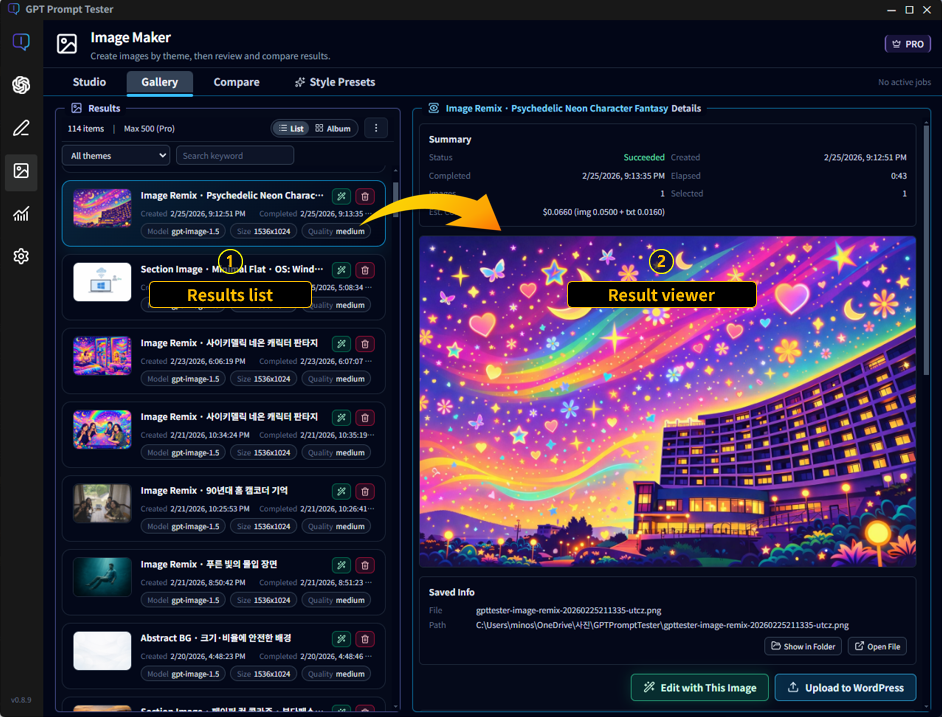Open the All themes dropdown

click(115, 155)
